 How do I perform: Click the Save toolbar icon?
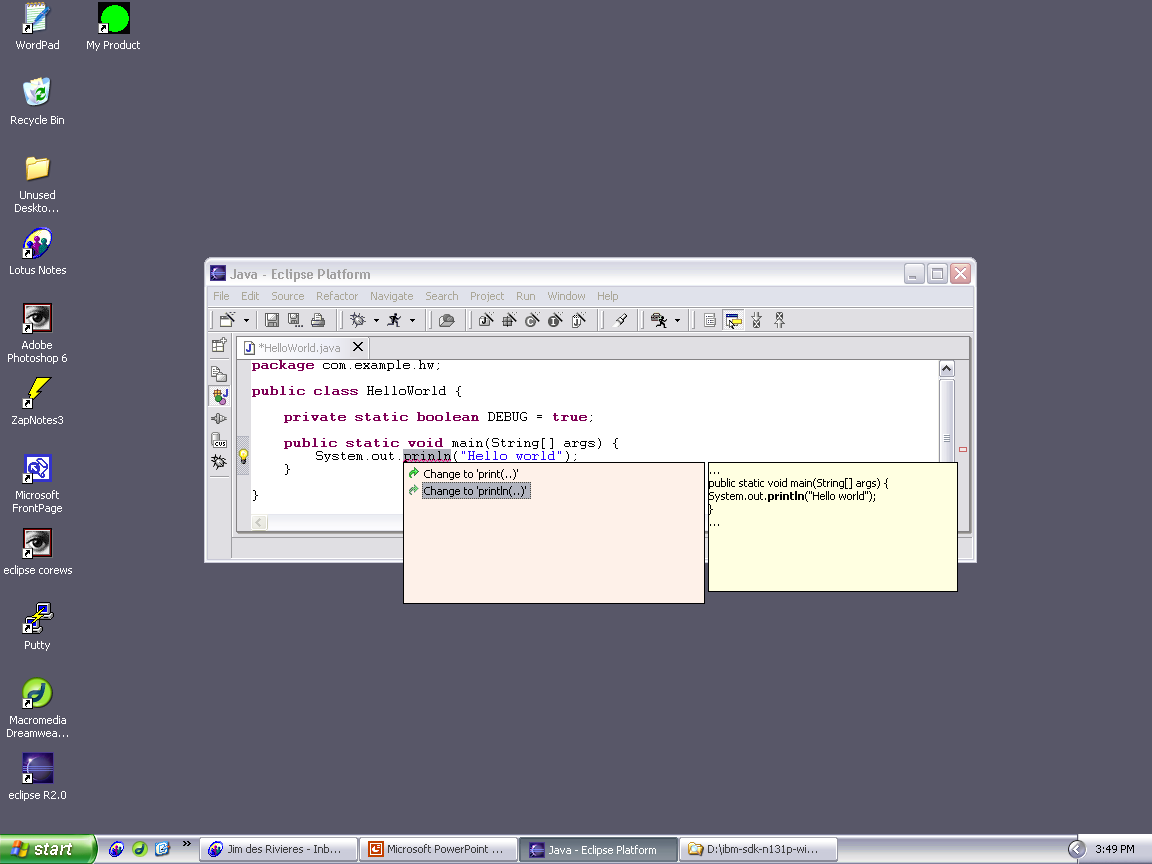point(271,320)
